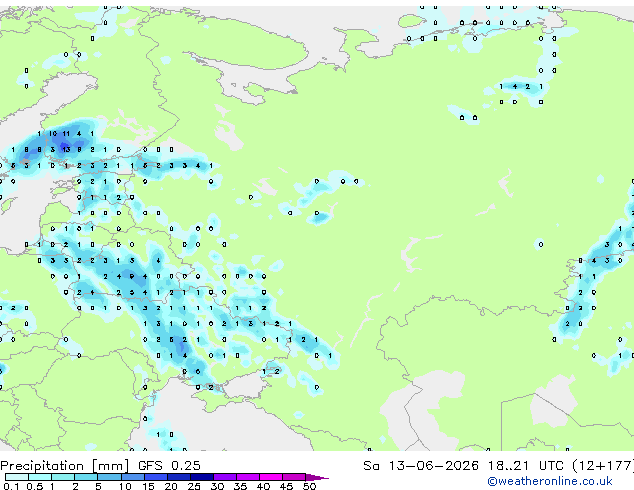Pick the 30–35 mm purple legend swatch
This screenshot has height=490, width=634.
click(225, 477)
